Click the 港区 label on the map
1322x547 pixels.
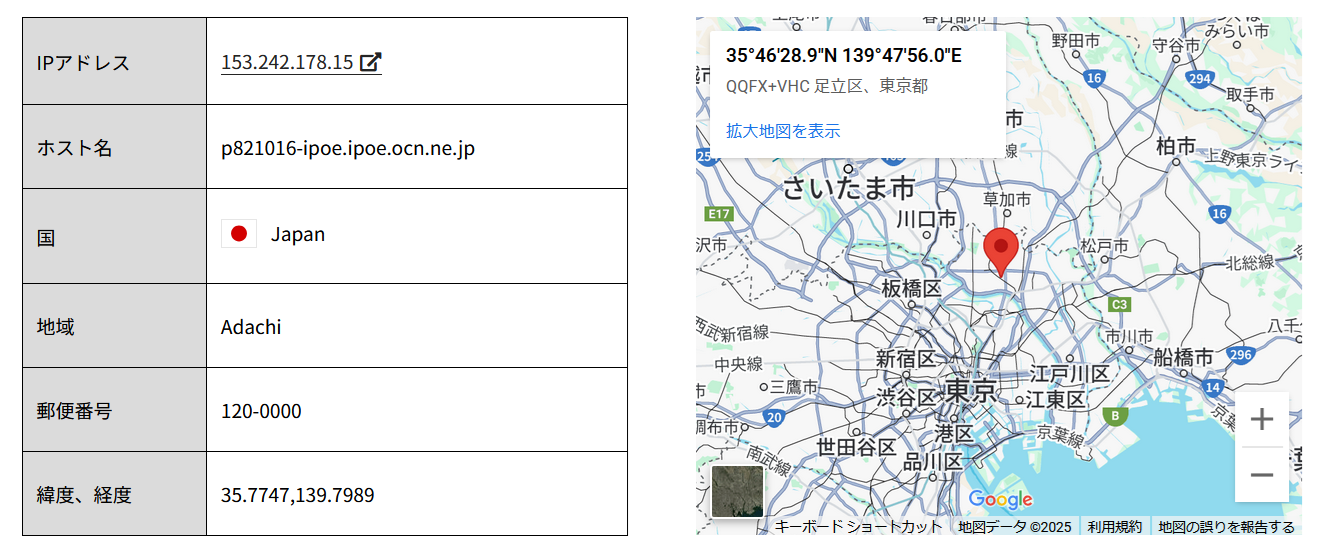[954, 433]
